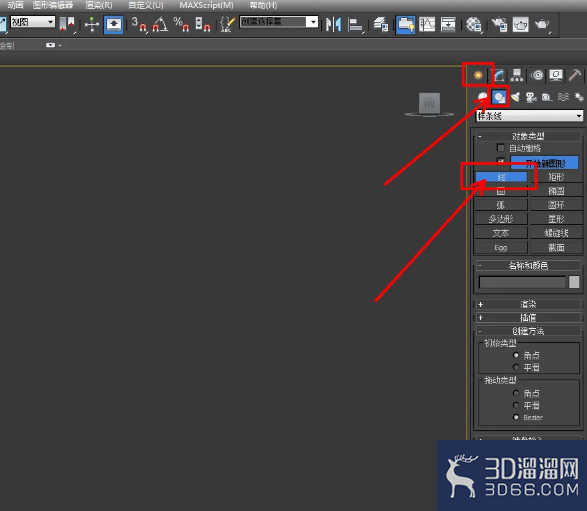Click the 线 line shape button
The image size is (587, 511).
coord(501,177)
